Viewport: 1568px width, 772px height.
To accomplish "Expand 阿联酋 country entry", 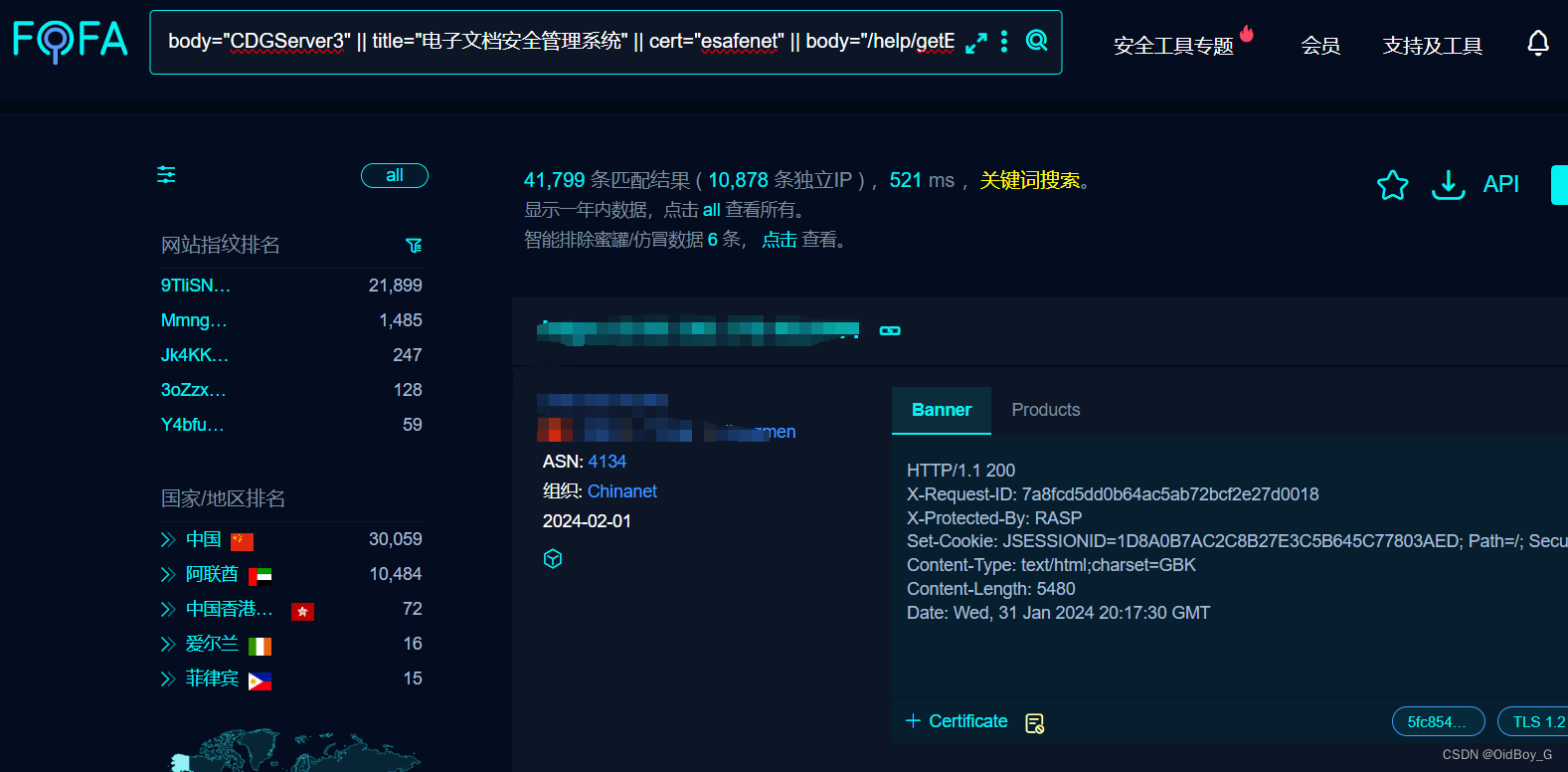I will pos(168,575).
